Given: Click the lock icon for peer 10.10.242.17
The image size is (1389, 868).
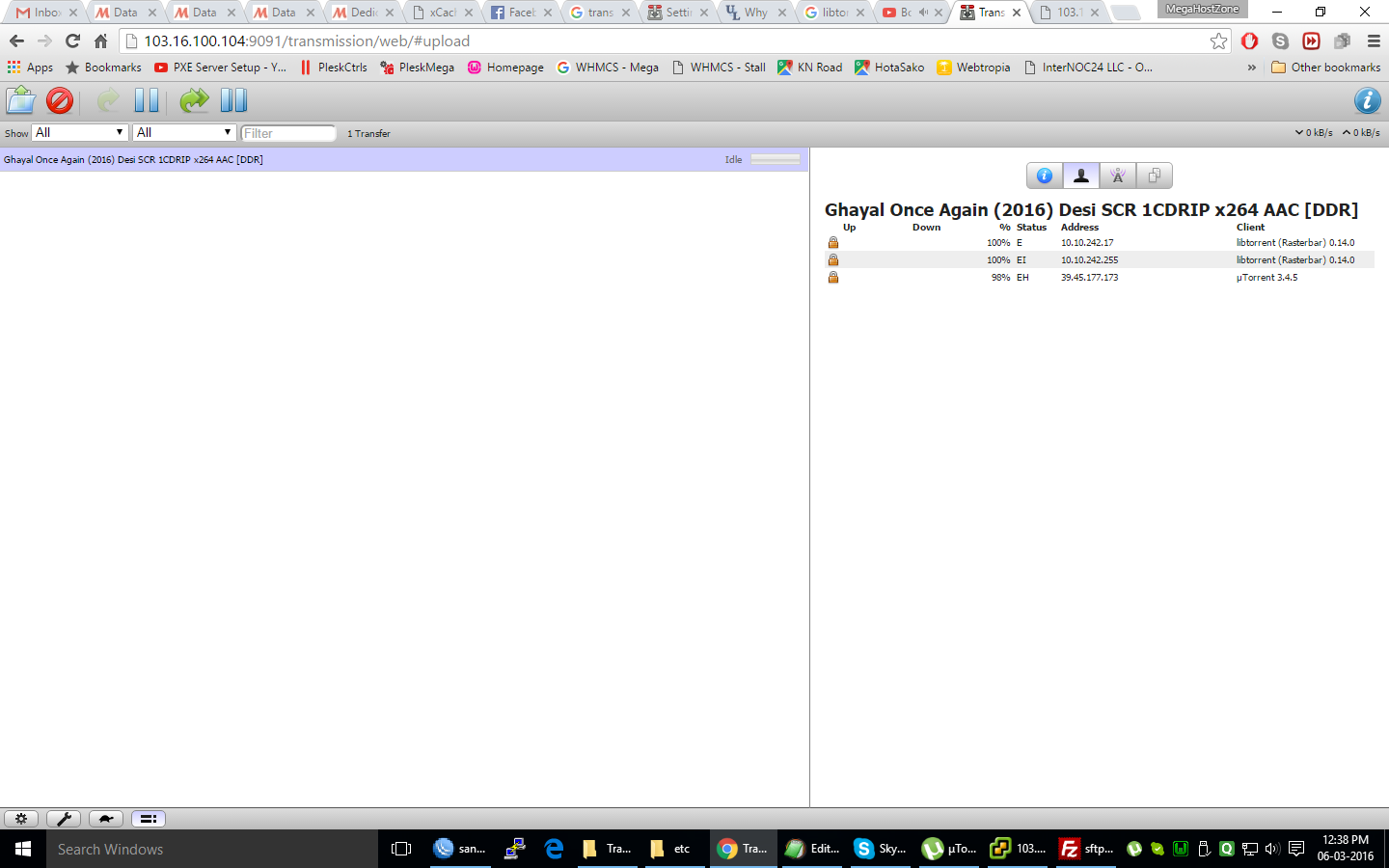Looking at the screenshot, I should pos(833,243).
